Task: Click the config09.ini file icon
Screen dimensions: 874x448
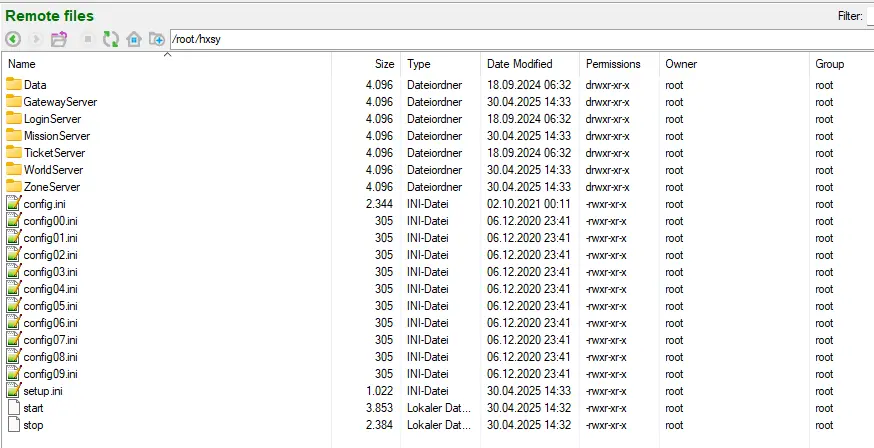Action: (14, 374)
